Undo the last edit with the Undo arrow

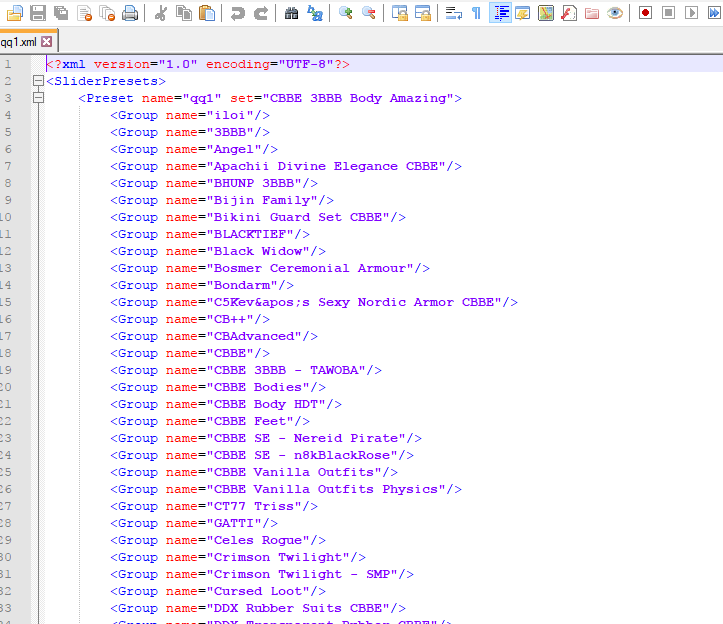(x=238, y=13)
